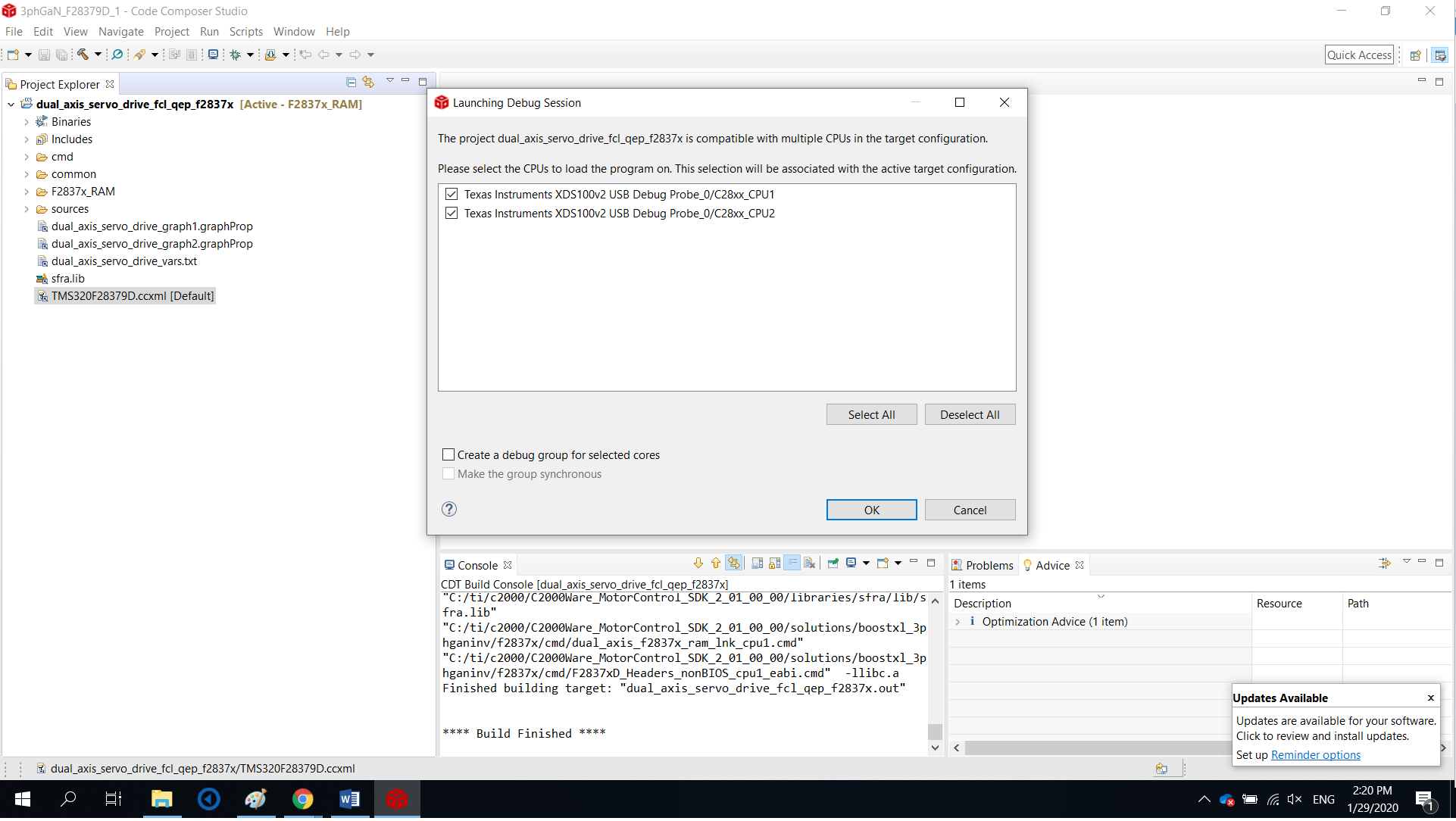Open Google Chrome from the taskbar

pyautogui.click(x=302, y=799)
